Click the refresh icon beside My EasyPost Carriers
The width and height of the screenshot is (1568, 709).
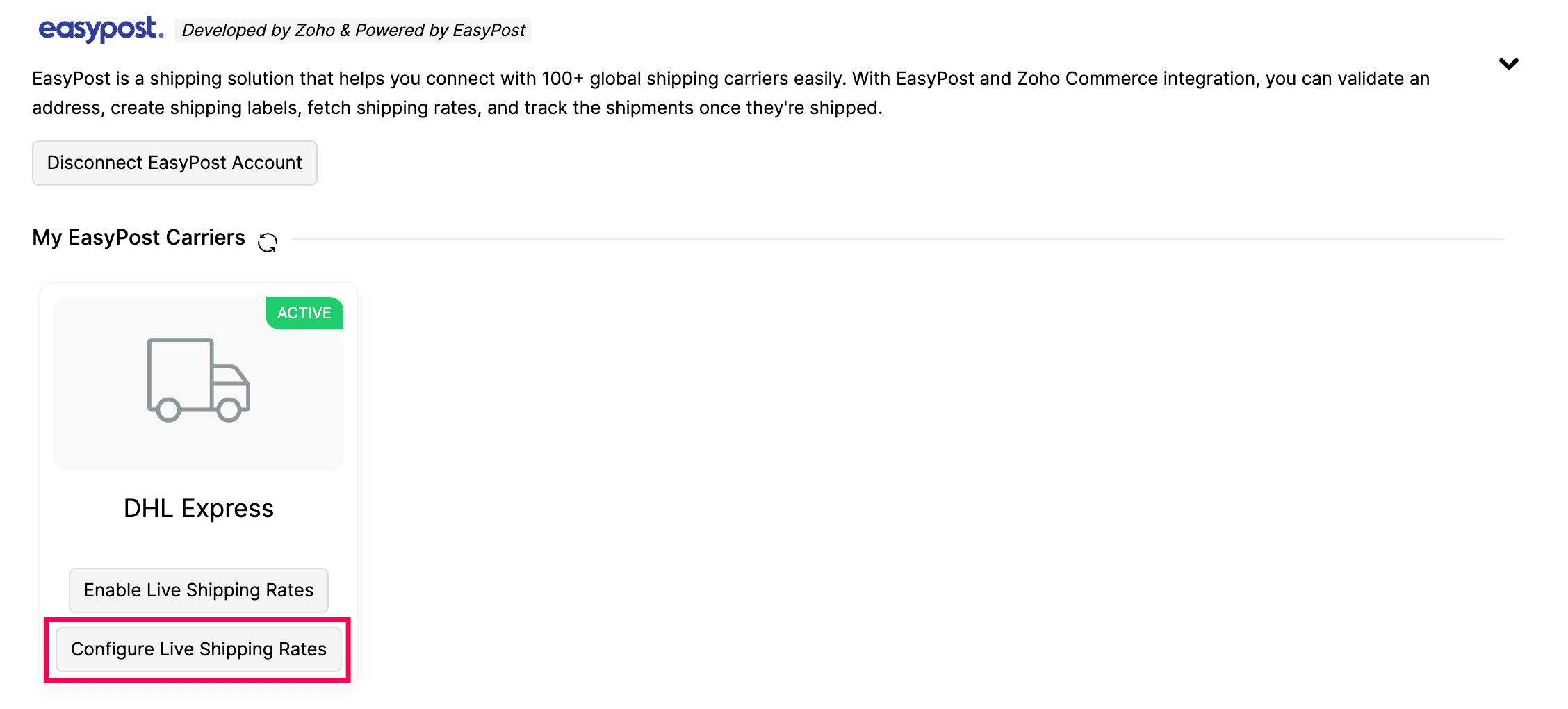coord(267,242)
